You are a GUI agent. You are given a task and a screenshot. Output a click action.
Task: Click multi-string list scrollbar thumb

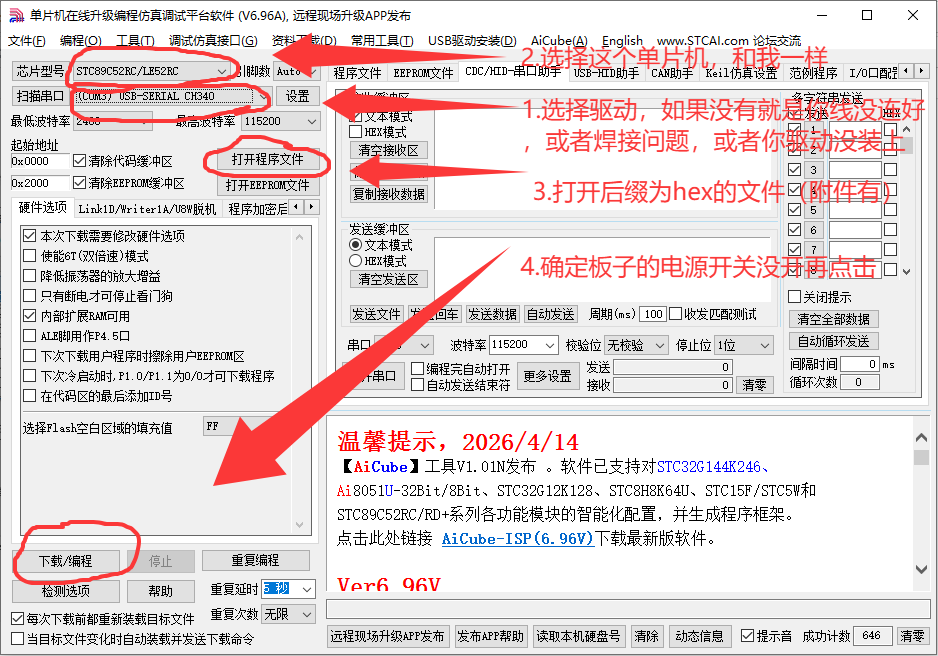(906, 145)
